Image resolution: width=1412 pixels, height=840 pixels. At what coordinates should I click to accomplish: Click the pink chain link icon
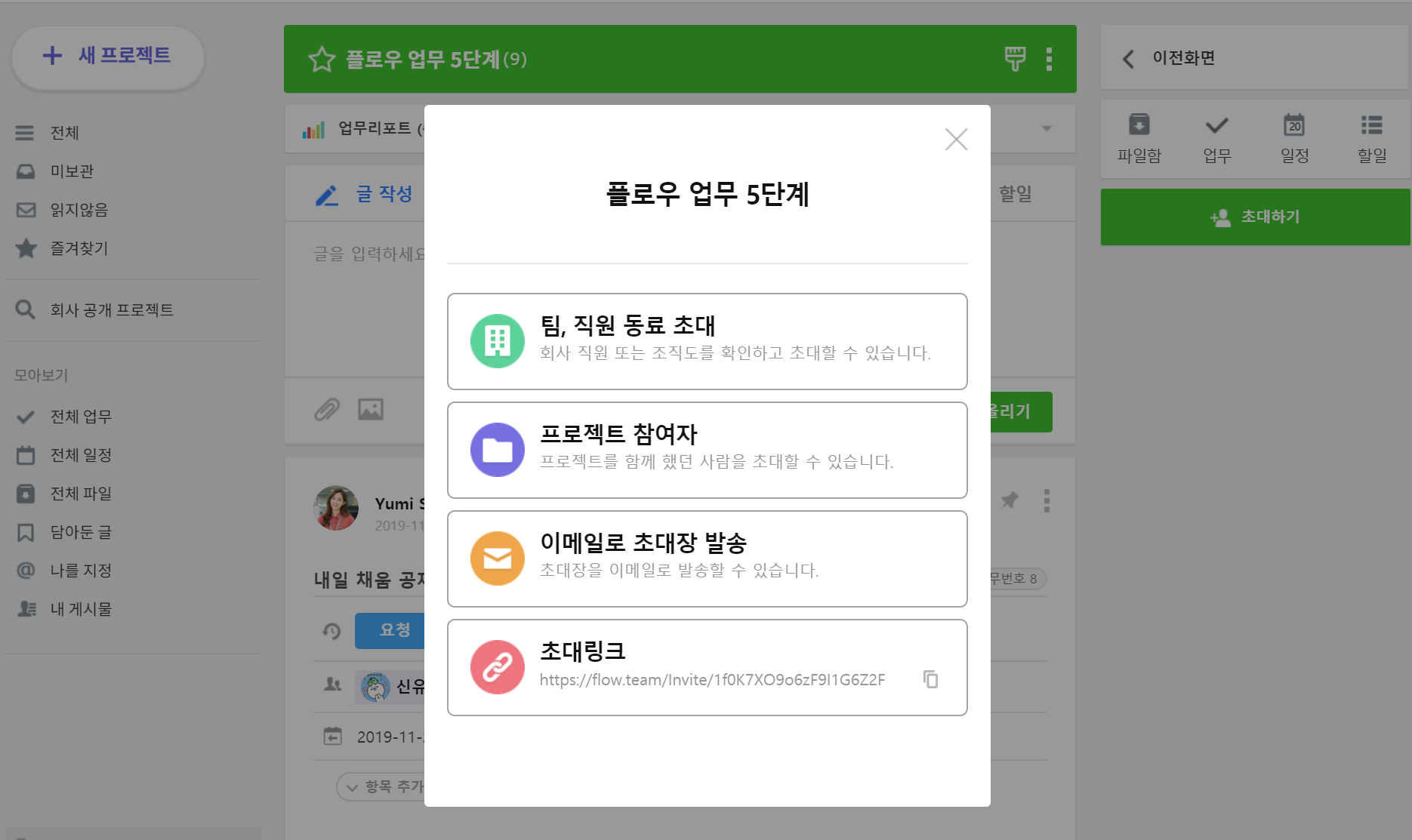tap(498, 667)
